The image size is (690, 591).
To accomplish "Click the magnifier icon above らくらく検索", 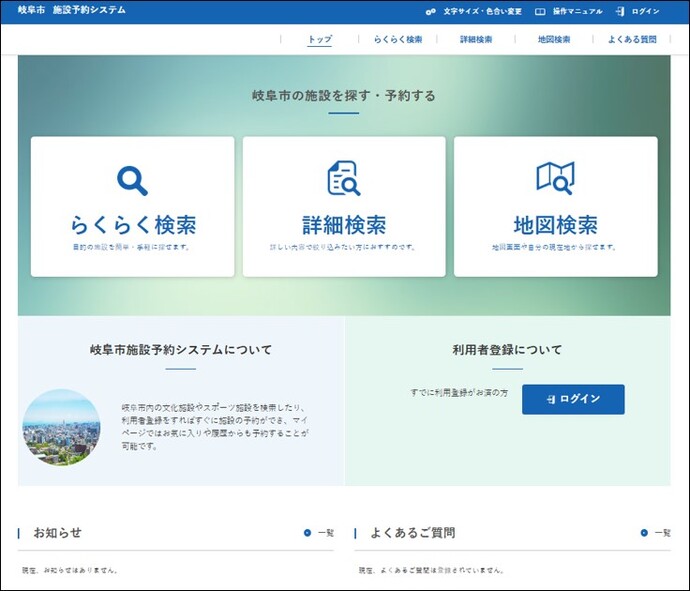I will (132, 180).
